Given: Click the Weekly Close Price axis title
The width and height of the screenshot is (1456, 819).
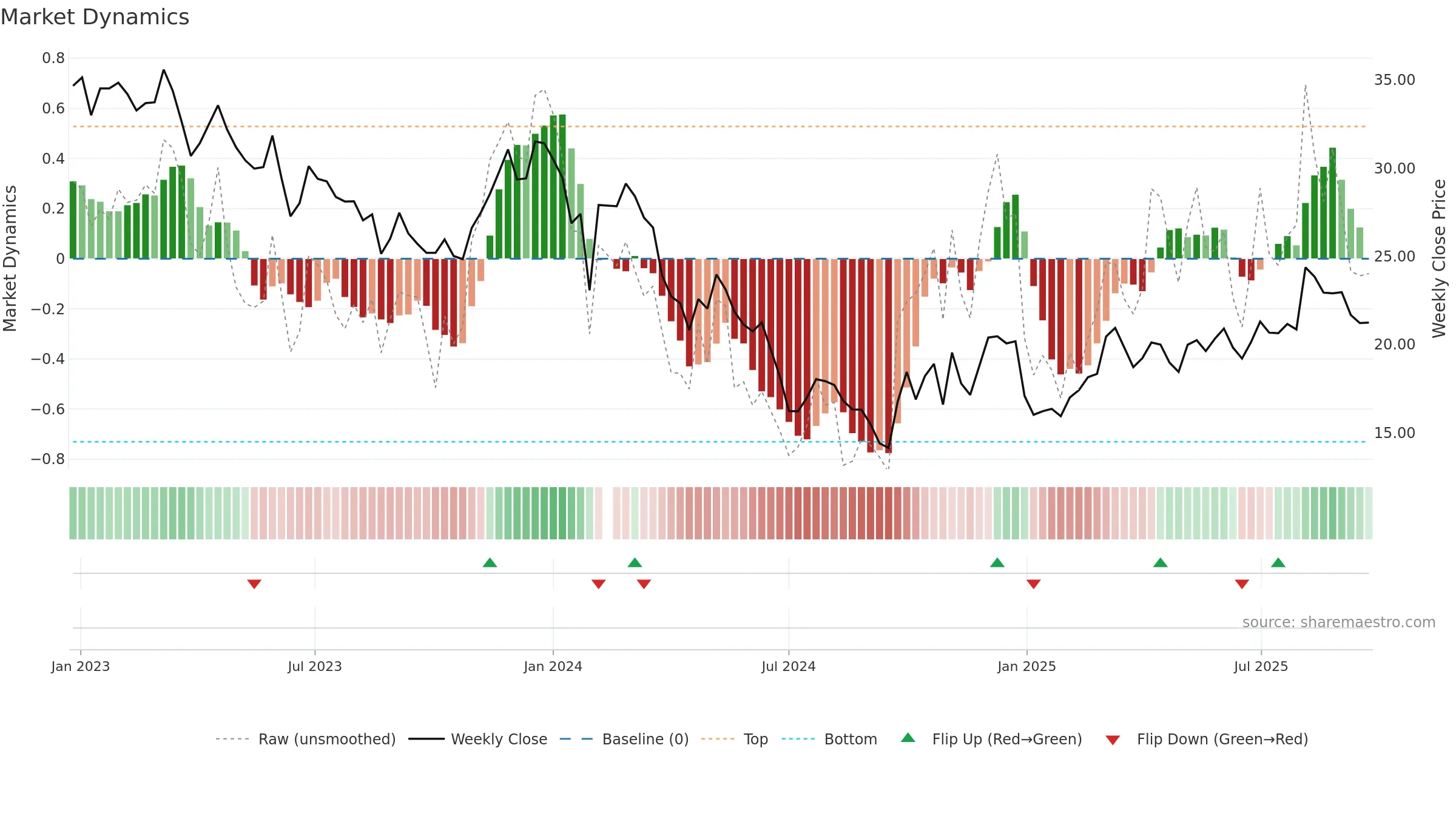Looking at the screenshot, I should [1439, 258].
